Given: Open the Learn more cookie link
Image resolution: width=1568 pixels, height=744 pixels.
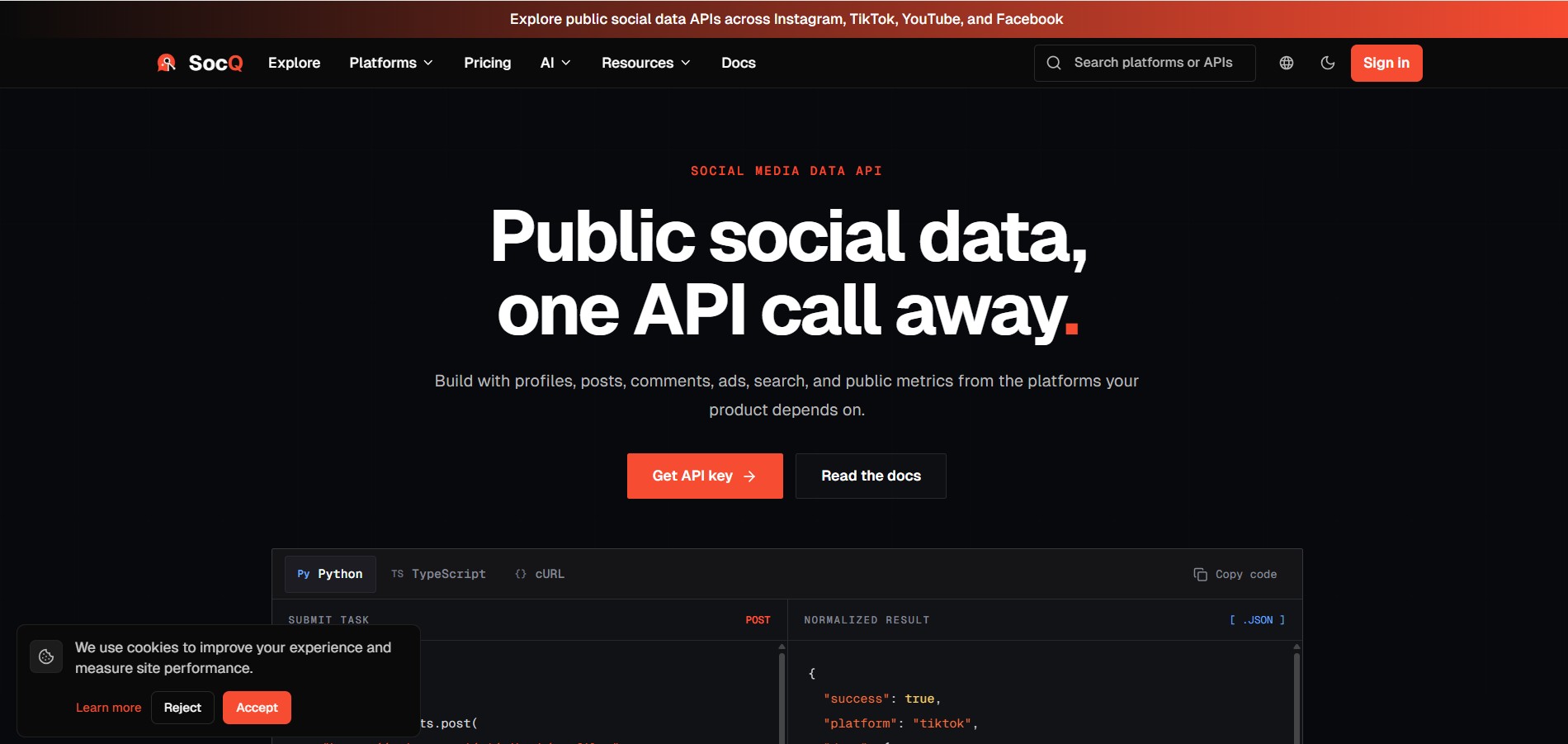Looking at the screenshot, I should pos(108,708).
